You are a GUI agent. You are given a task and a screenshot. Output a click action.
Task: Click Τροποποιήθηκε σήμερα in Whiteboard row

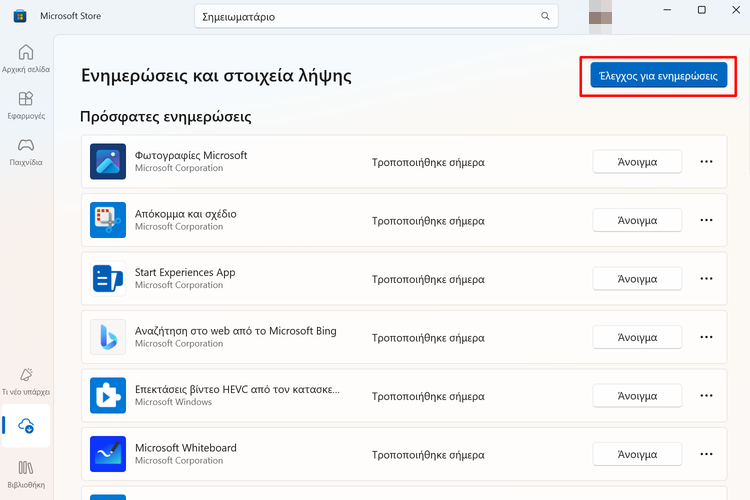point(428,455)
